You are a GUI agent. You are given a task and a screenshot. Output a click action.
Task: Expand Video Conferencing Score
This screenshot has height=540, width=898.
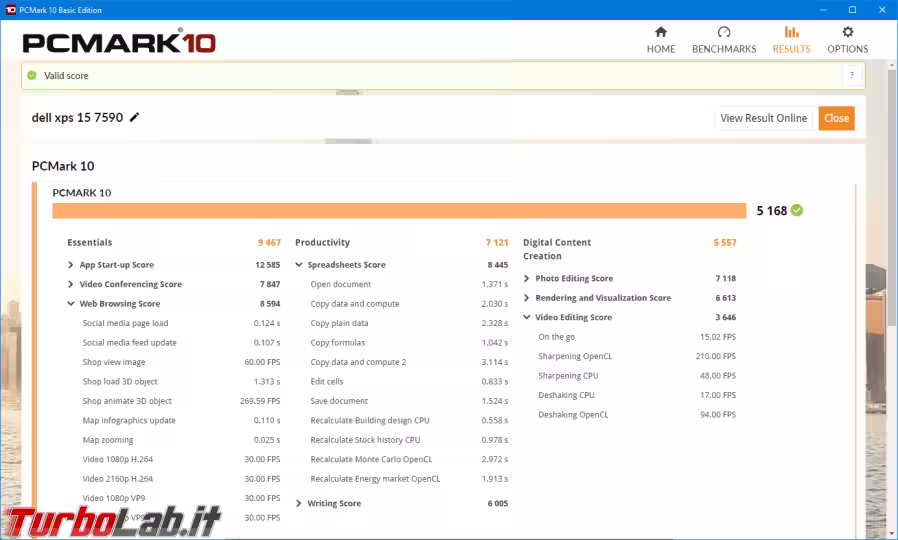(x=70, y=285)
